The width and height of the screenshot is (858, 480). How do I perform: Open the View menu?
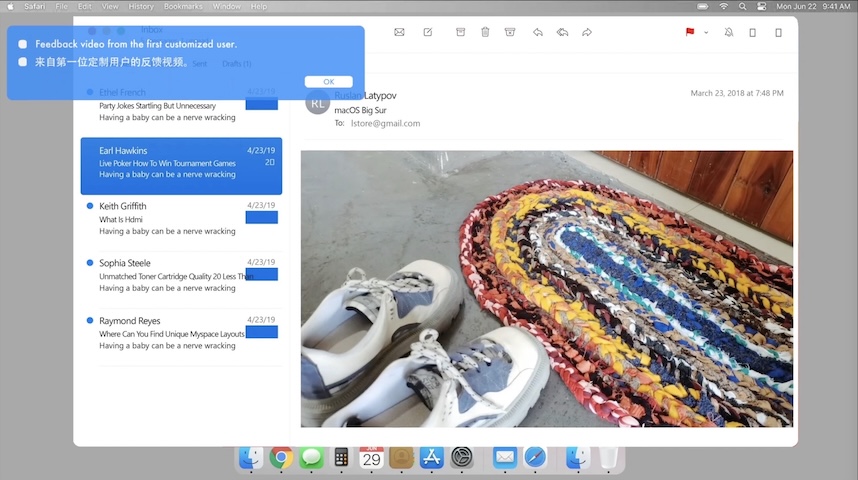point(110,7)
